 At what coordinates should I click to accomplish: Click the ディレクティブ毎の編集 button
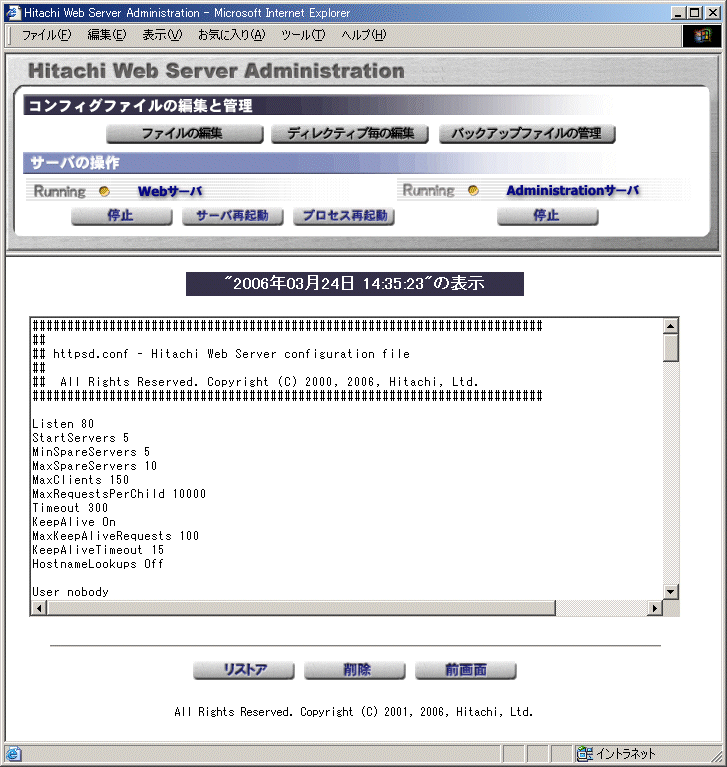point(350,134)
